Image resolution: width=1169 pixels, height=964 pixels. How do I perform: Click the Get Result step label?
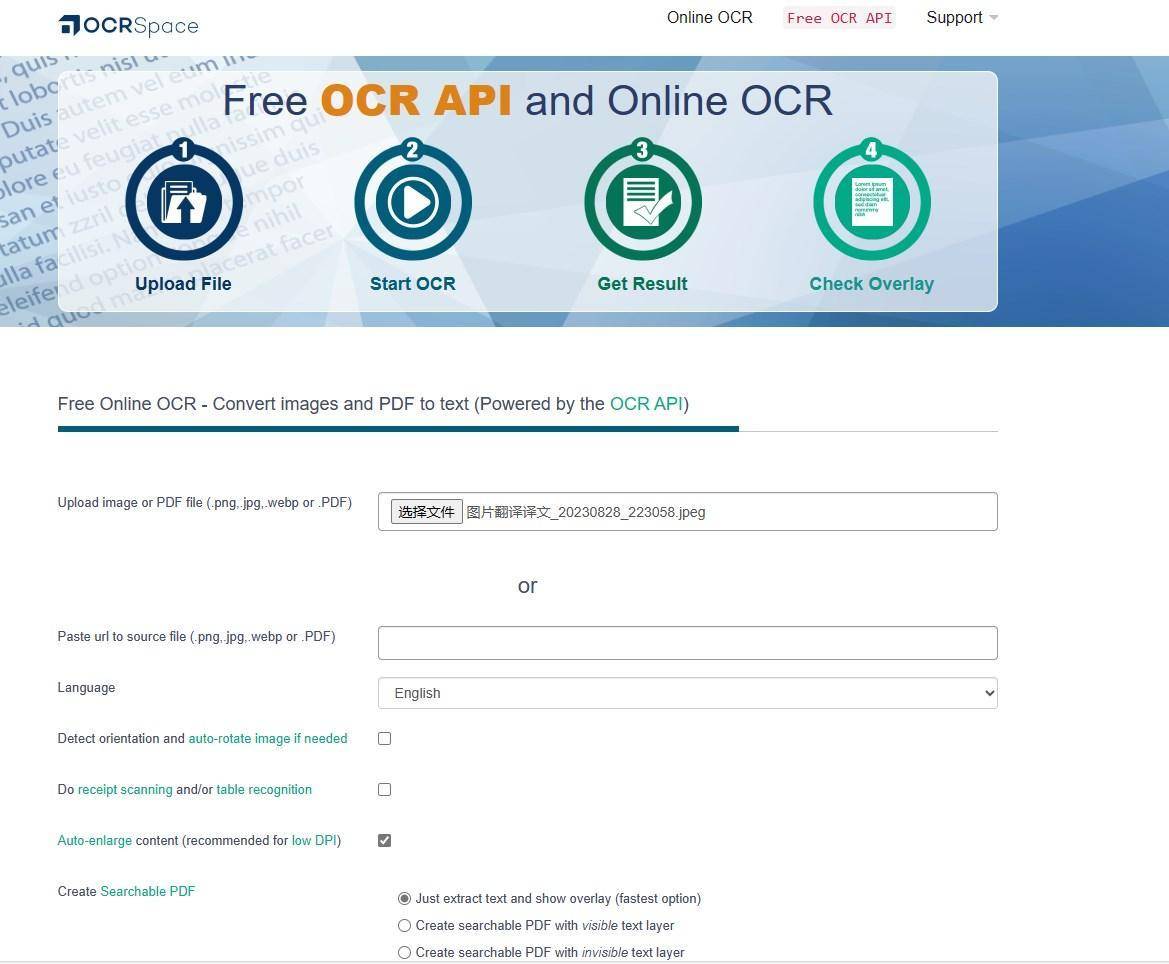(643, 283)
